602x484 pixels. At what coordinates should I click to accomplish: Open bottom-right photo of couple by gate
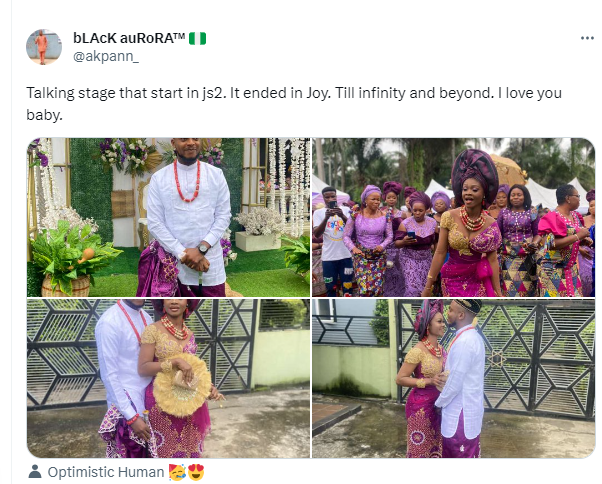[454, 378]
